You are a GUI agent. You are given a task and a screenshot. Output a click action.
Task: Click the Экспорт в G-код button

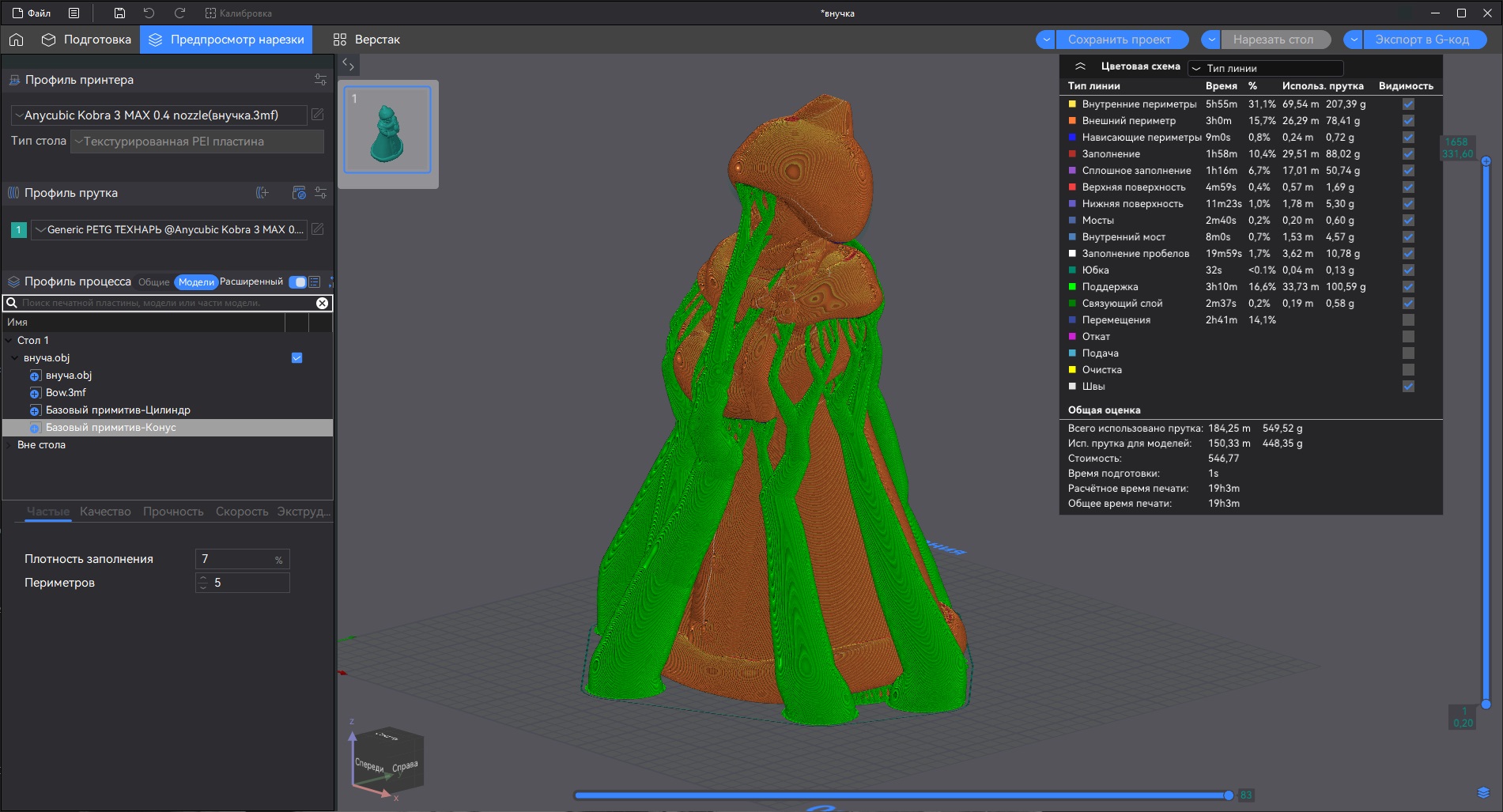(x=1422, y=40)
